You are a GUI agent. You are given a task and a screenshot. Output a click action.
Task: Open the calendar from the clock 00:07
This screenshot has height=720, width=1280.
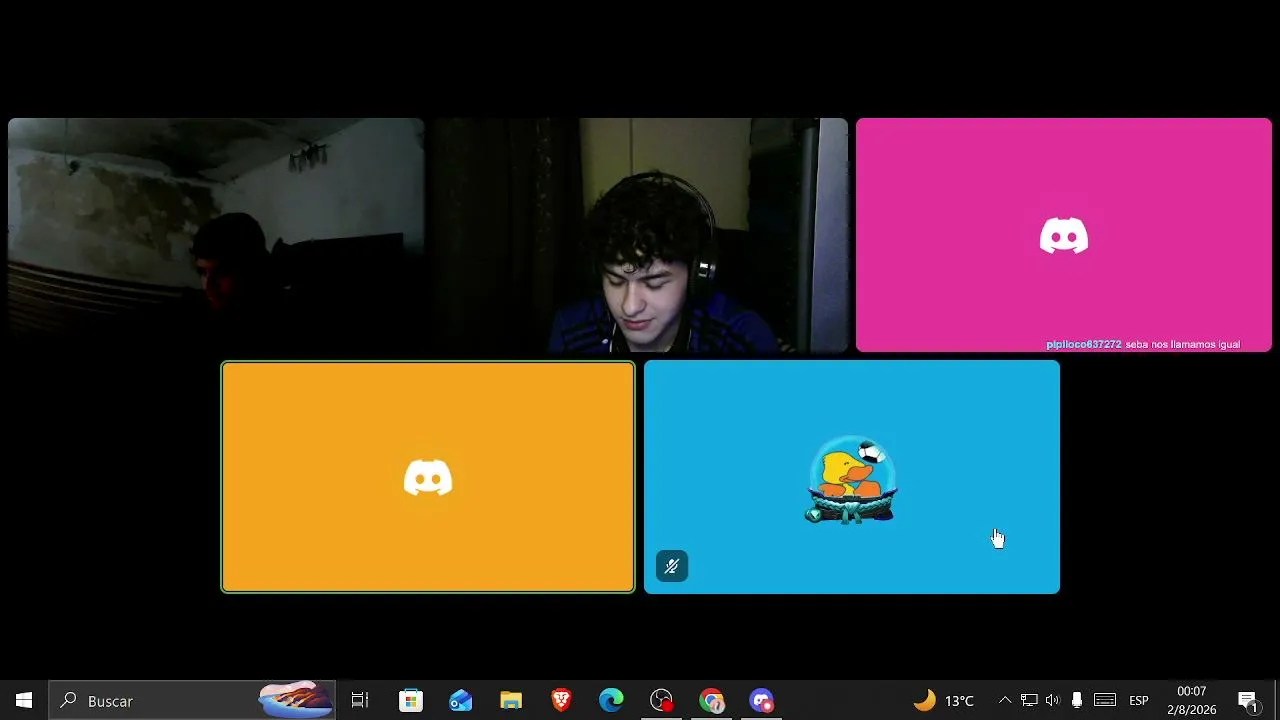coord(1192,701)
